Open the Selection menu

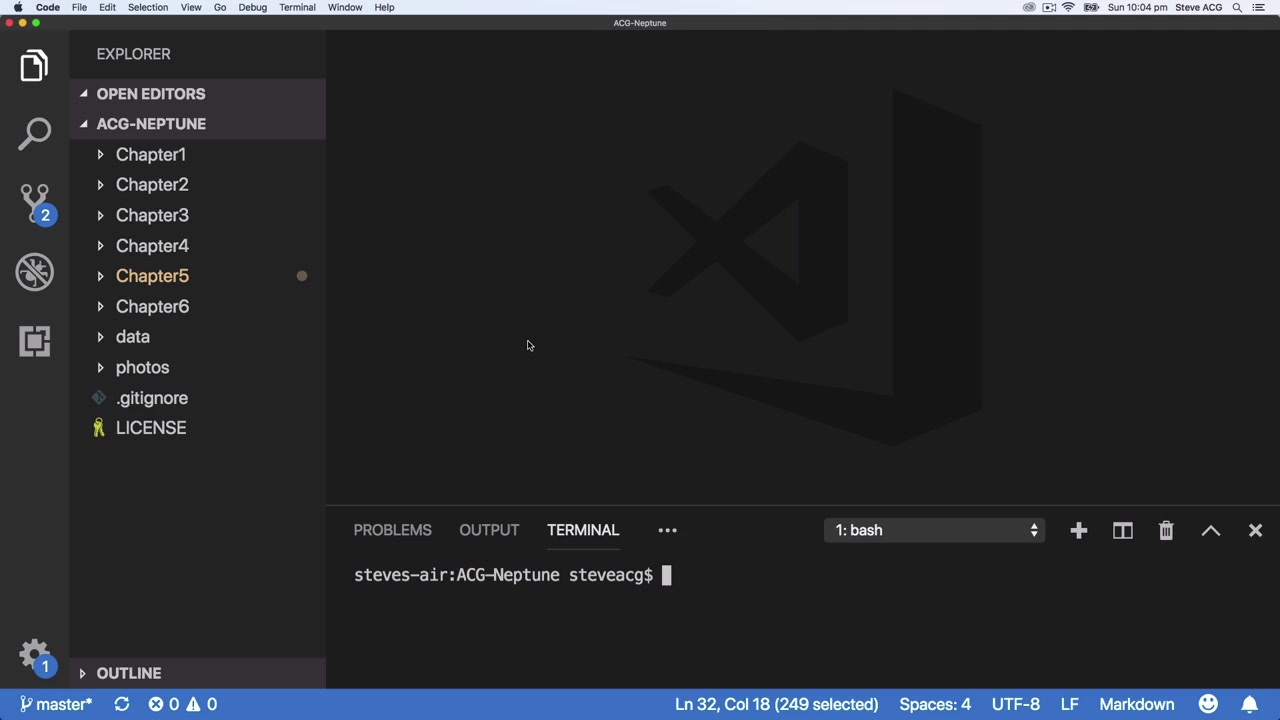(147, 7)
